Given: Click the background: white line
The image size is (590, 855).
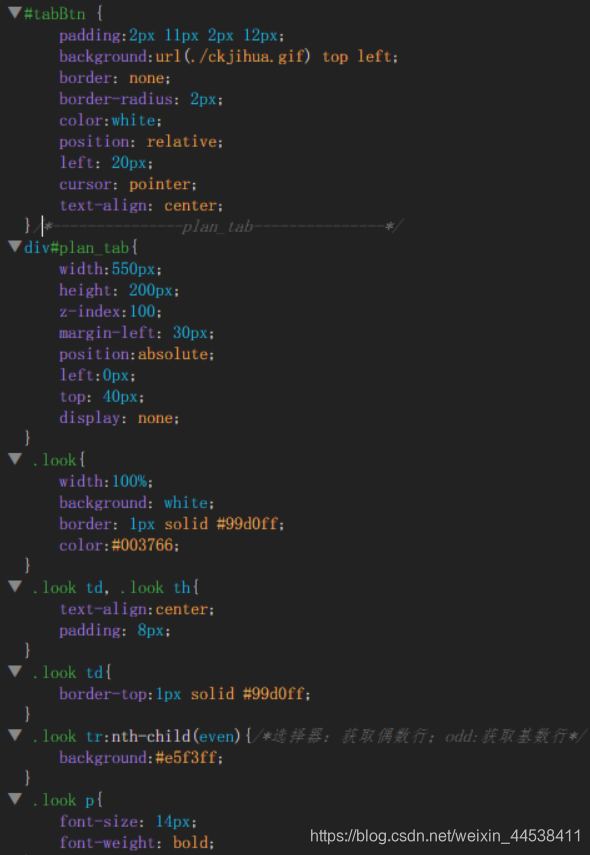Looking at the screenshot, I should point(136,502).
